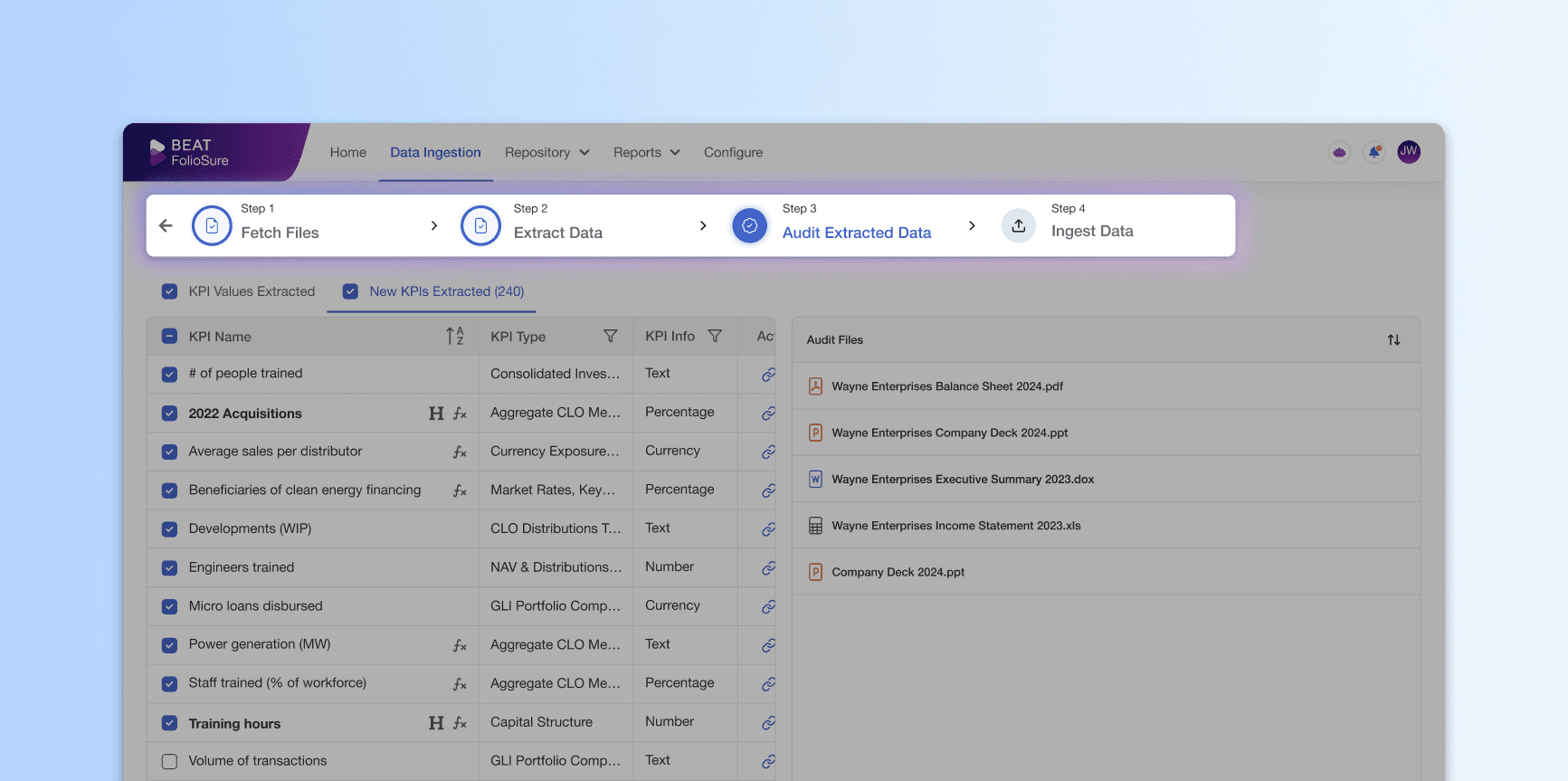Click the Step 1 Fetch Files icon

[212, 225]
